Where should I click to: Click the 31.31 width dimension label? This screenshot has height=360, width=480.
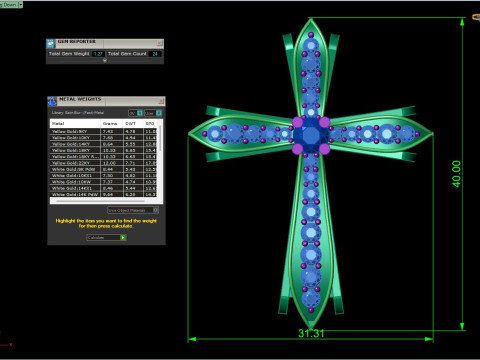[x=311, y=333]
